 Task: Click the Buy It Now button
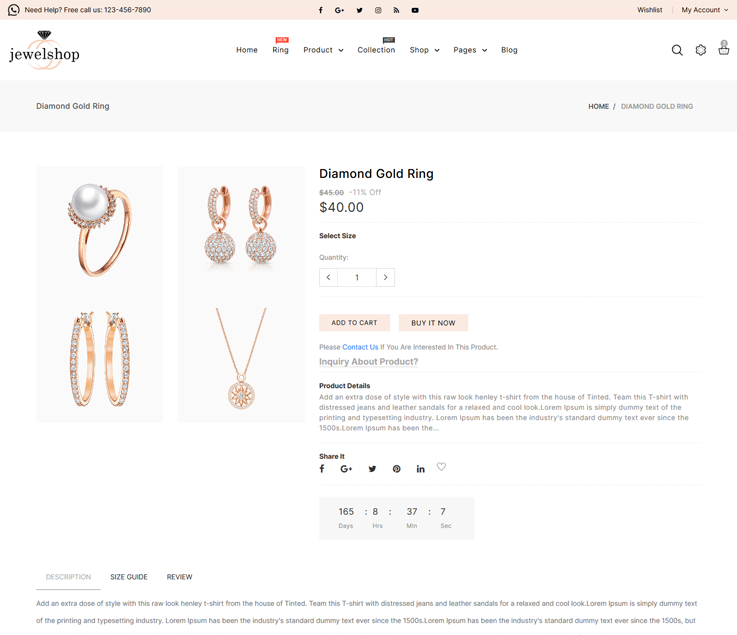[433, 323]
